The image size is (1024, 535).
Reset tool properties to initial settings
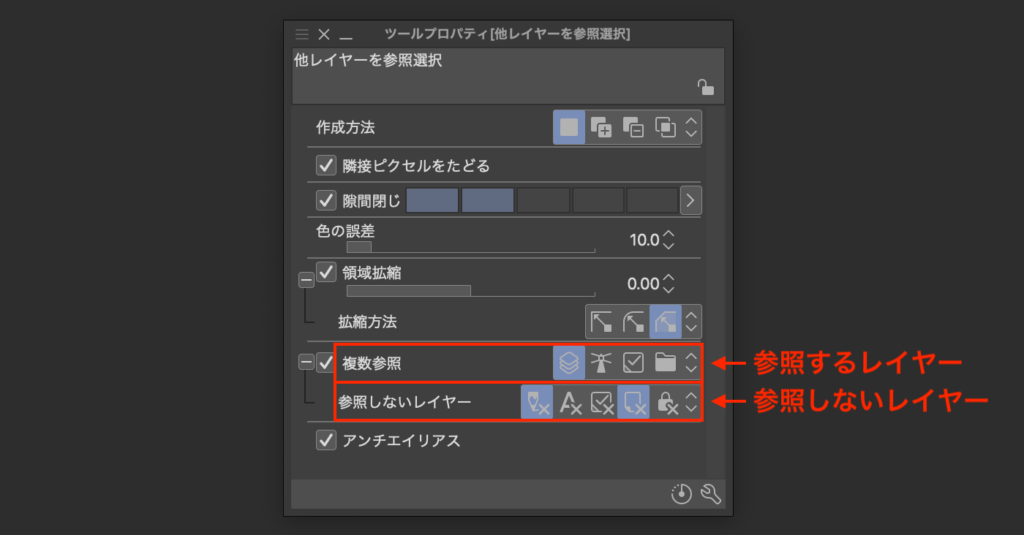pyautogui.click(x=681, y=495)
